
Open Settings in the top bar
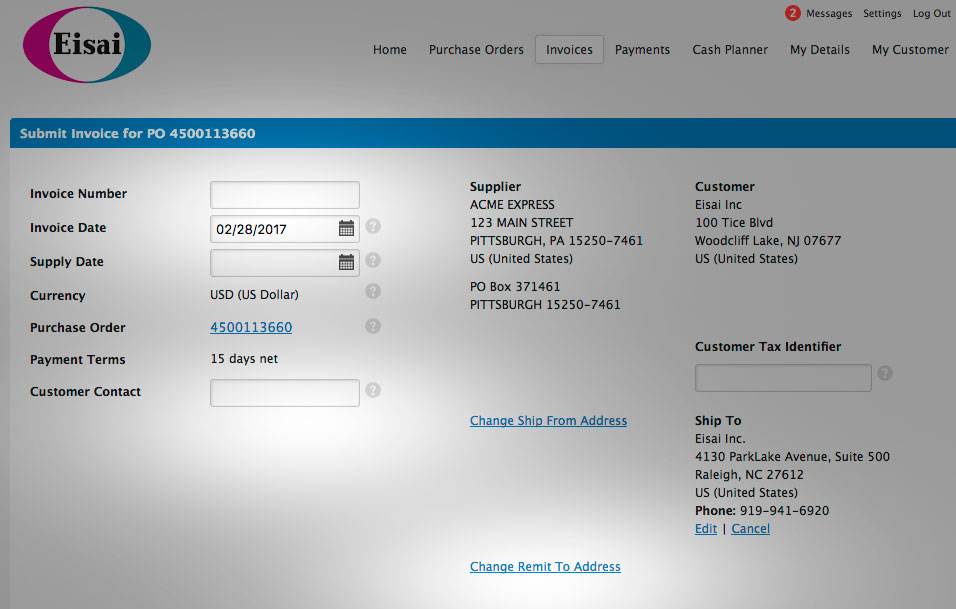pyautogui.click(x=882, y=13)
